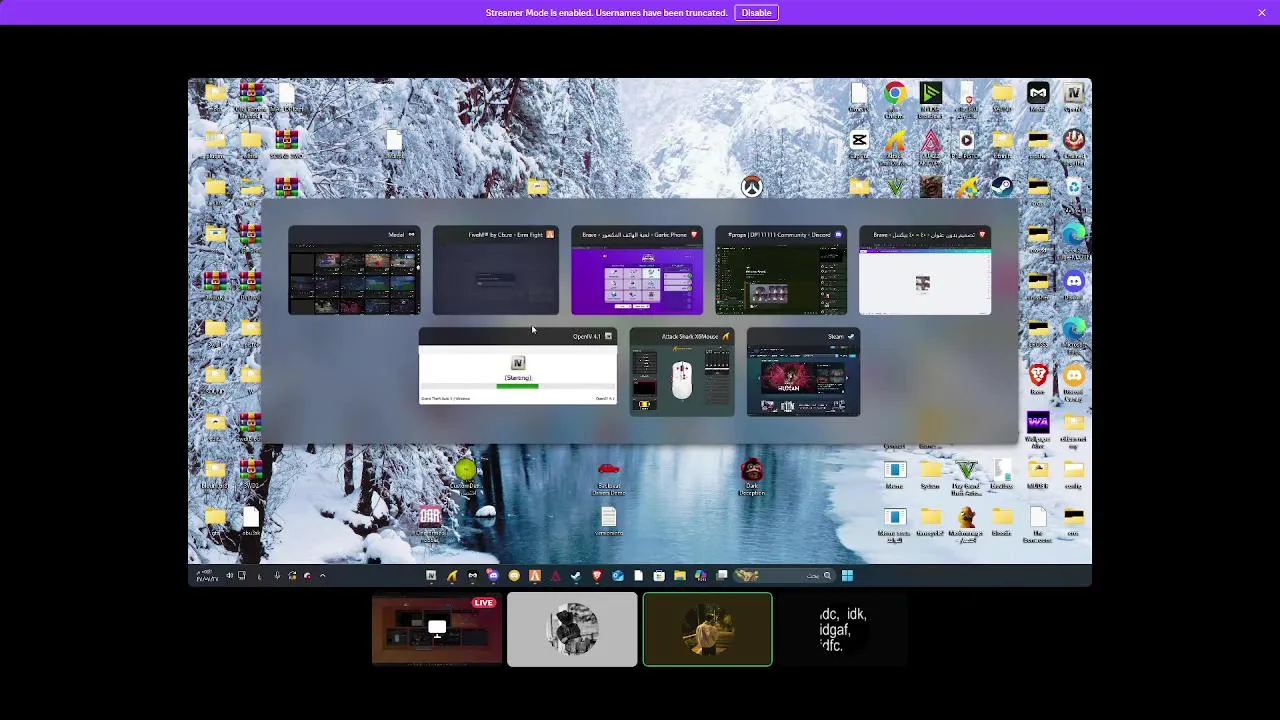The image size is (1280, 720).
Task: Switch to the Attack Shark X6 Mouse window
Action: click(682, 372)
